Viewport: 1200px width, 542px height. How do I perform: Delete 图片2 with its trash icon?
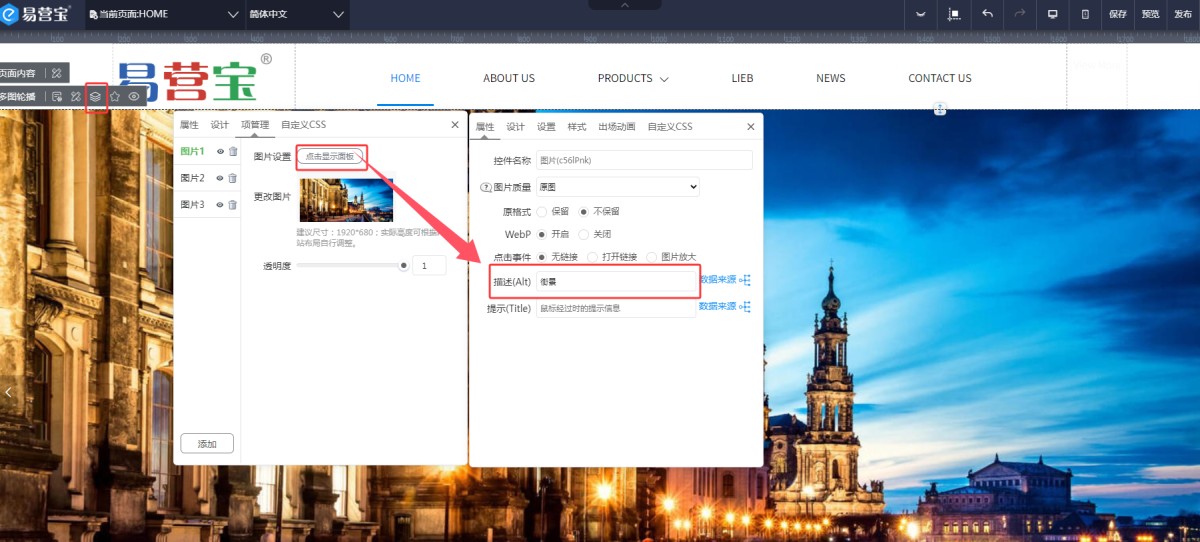coord(233,178)
